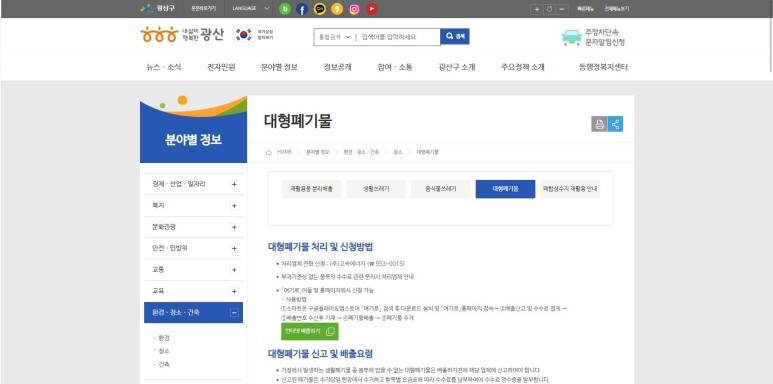The image size is (773, 384).
Task: Open the 참여 · 소통 main menu
Action: click(395, 68)
